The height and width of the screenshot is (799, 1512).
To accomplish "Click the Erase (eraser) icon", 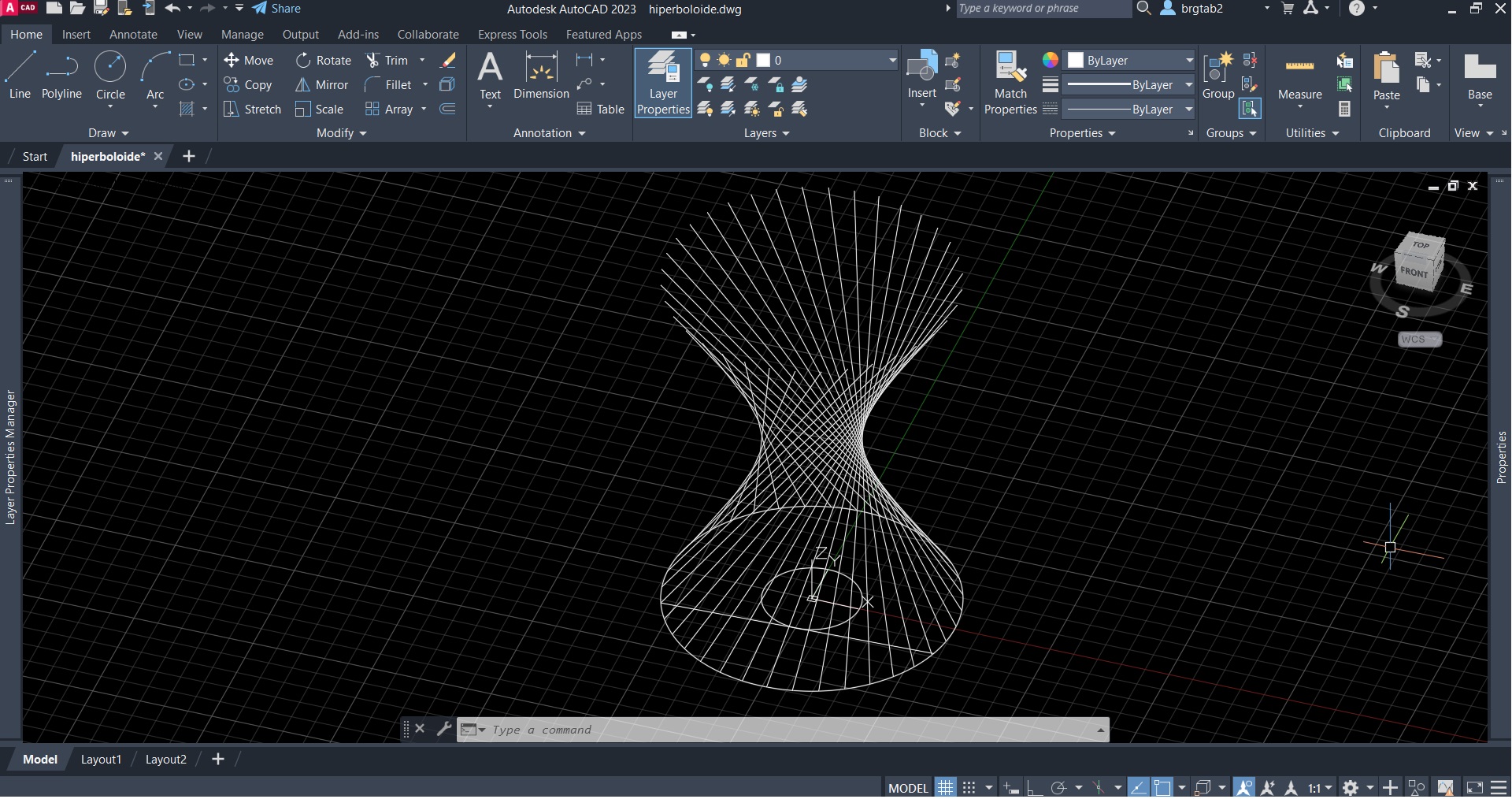I will (x=447, y=61).
